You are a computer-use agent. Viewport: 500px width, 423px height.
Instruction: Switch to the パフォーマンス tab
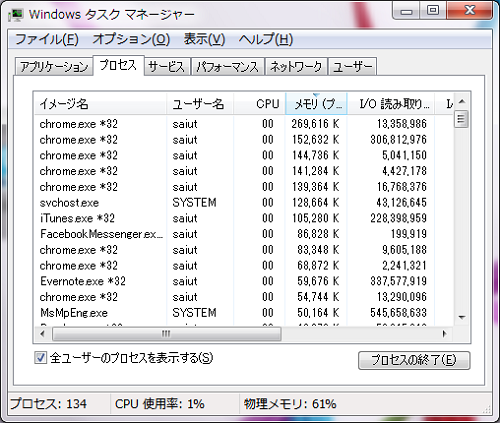(x=228, y=67)
